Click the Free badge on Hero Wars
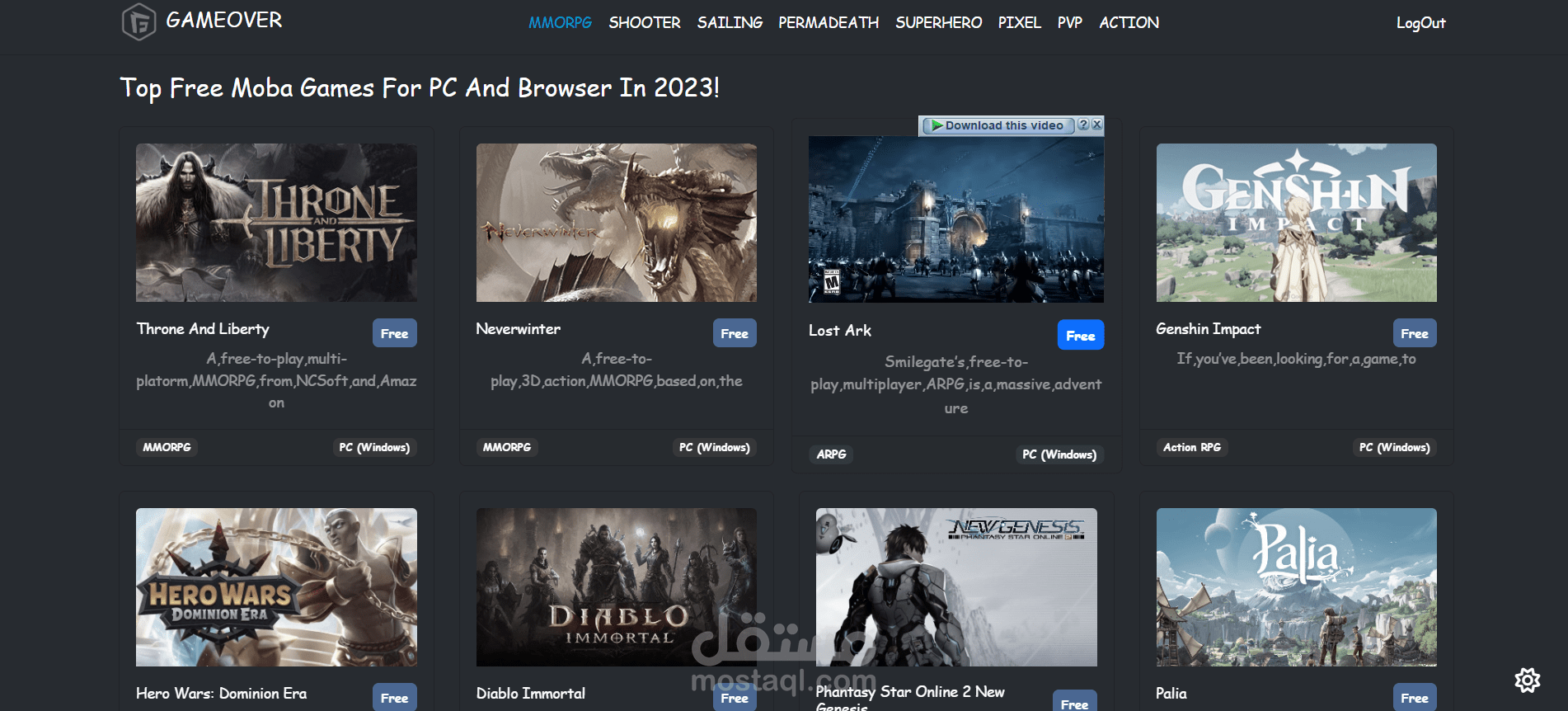 coord(395,697)
